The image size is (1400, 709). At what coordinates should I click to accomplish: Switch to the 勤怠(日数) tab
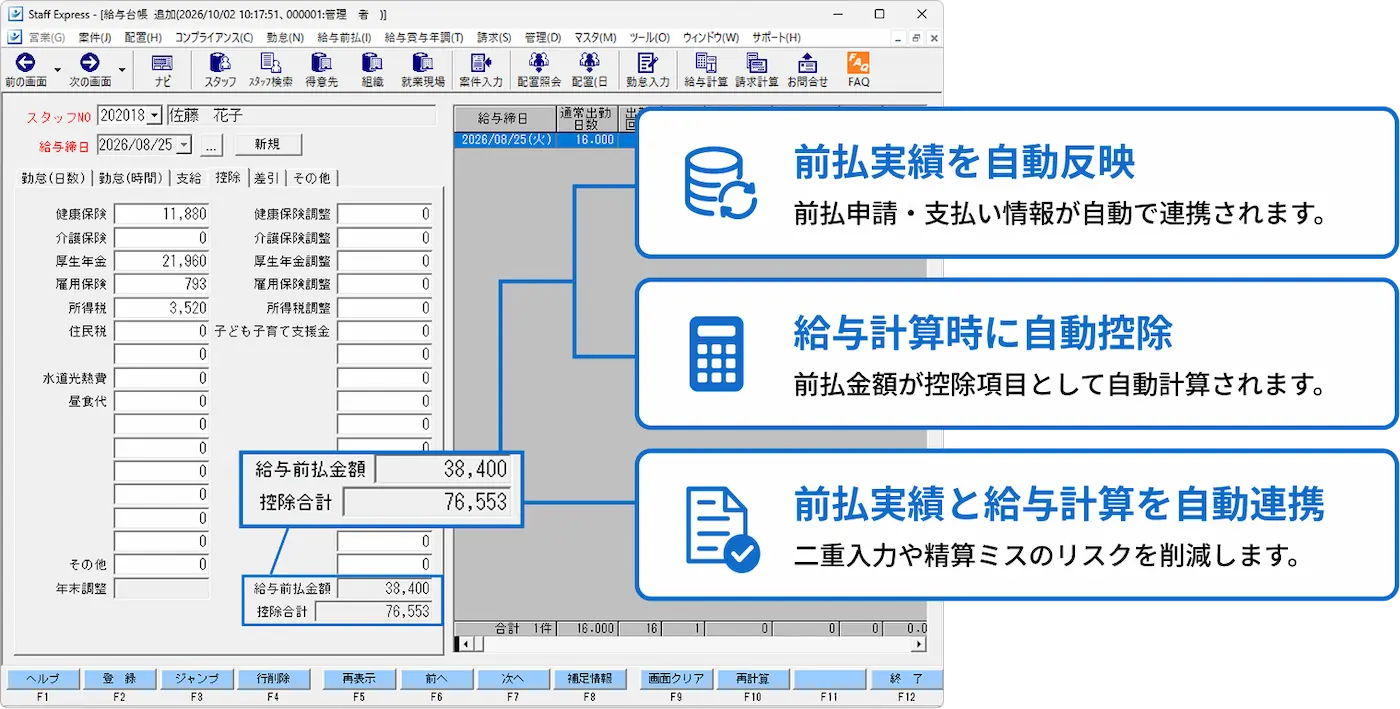coord(55,178)
